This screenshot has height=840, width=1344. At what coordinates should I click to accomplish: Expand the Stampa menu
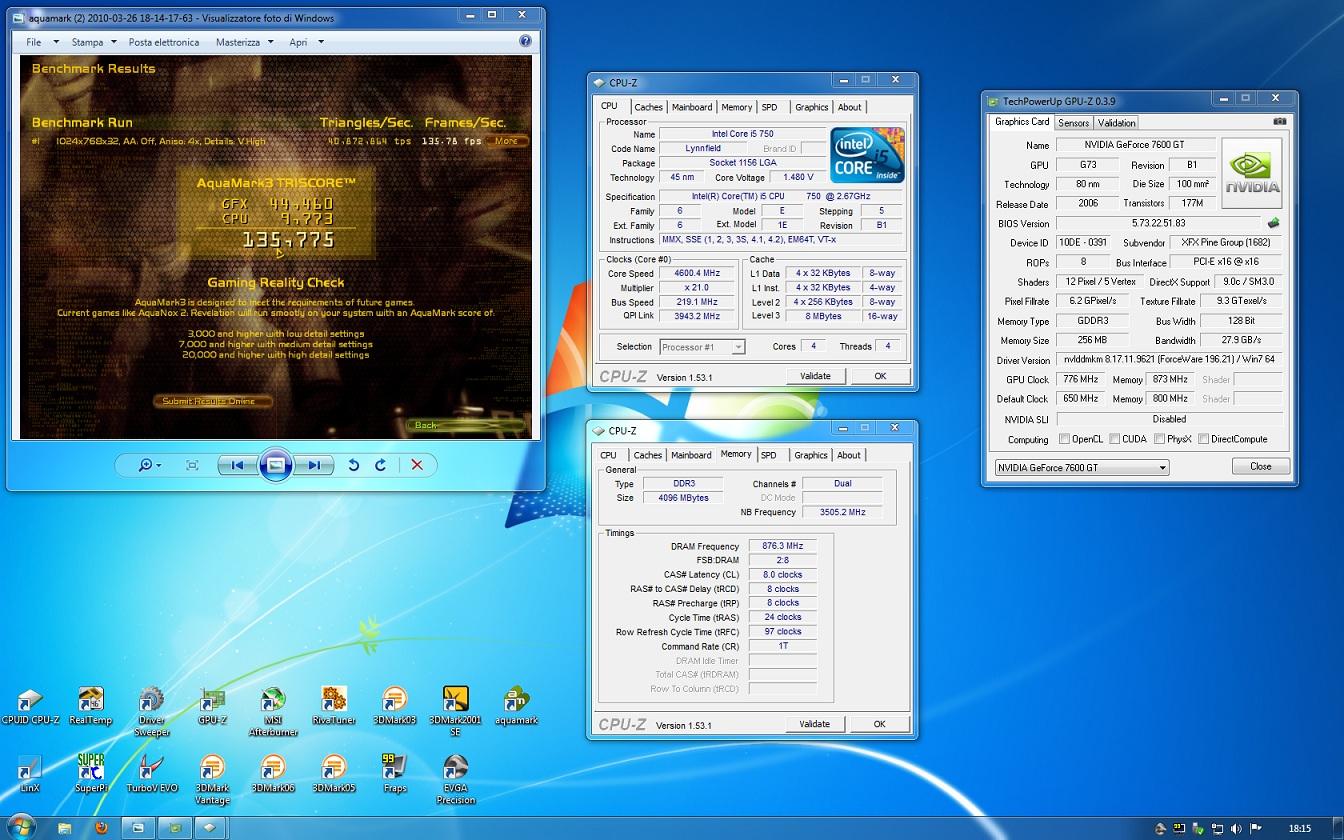tap(94, 42)
